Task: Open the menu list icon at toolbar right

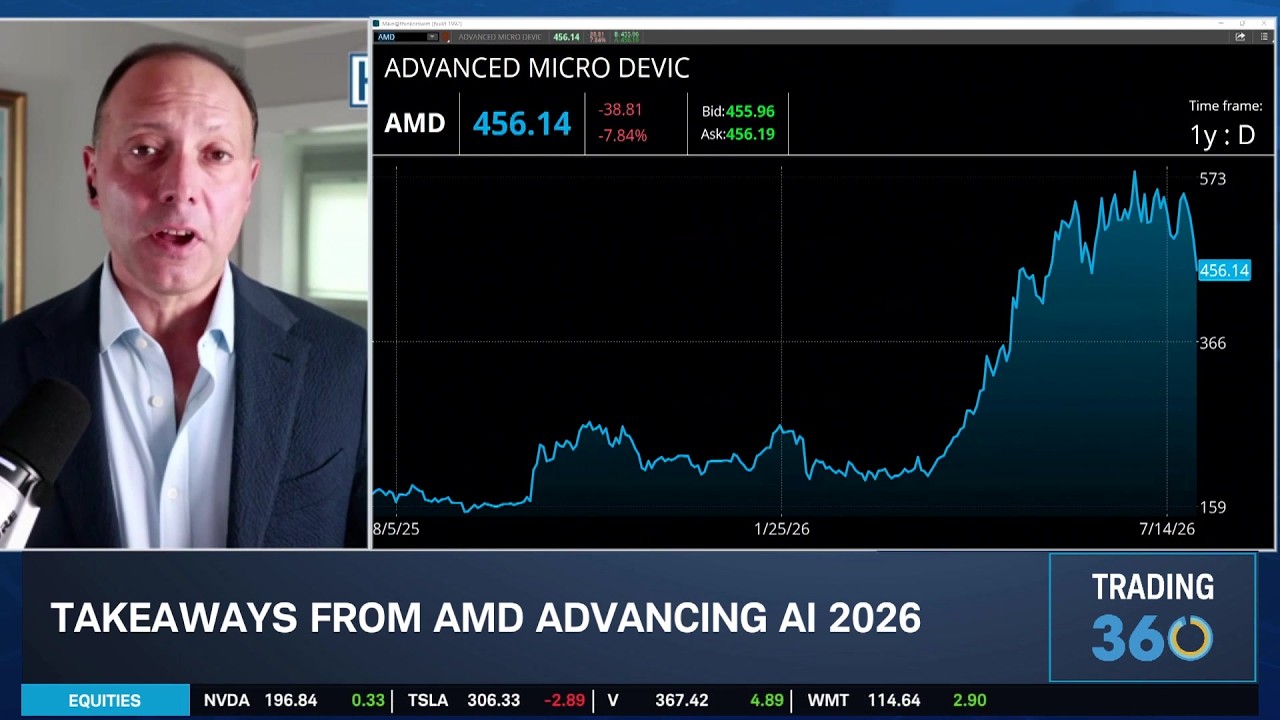Action: (x=1263, y=37)
